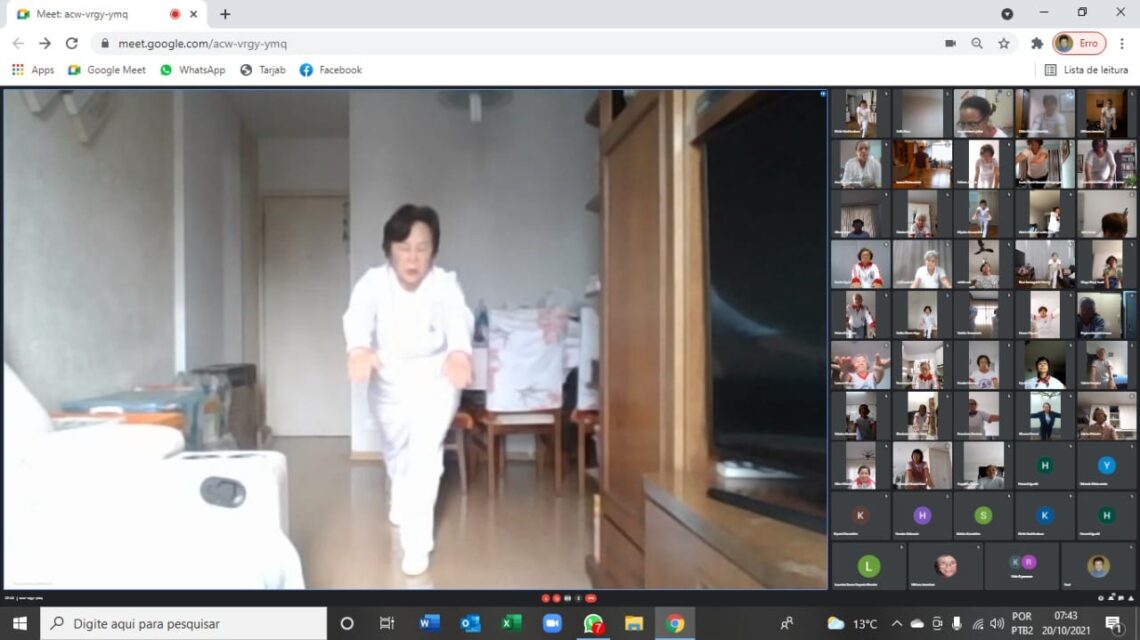The image size is (1140, 640).
Task: Select the Meet: acw-vrgy-ymq tab
Action: coord(90,14)
